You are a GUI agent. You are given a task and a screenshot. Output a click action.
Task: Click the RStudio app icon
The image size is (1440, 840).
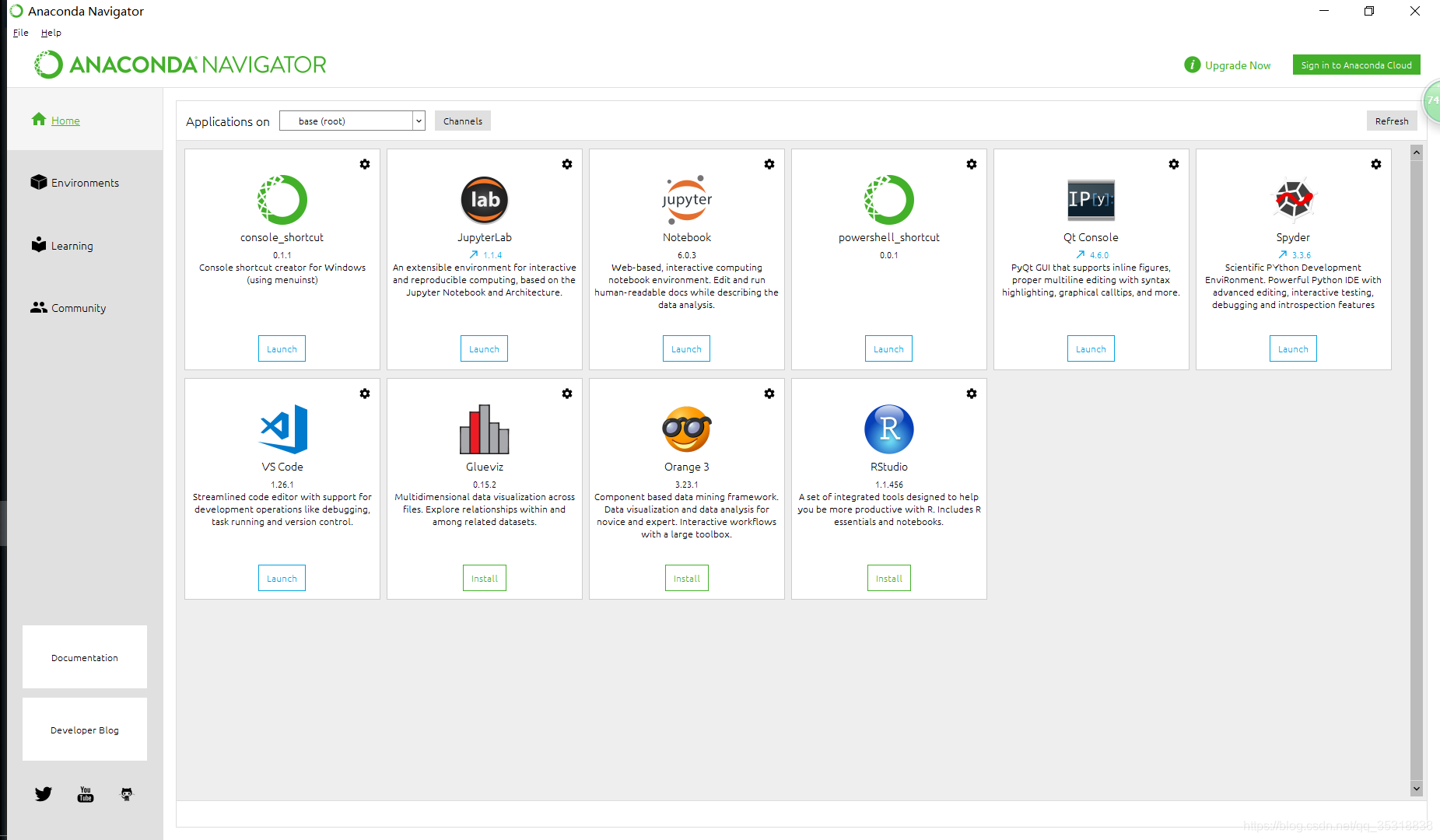889,429
